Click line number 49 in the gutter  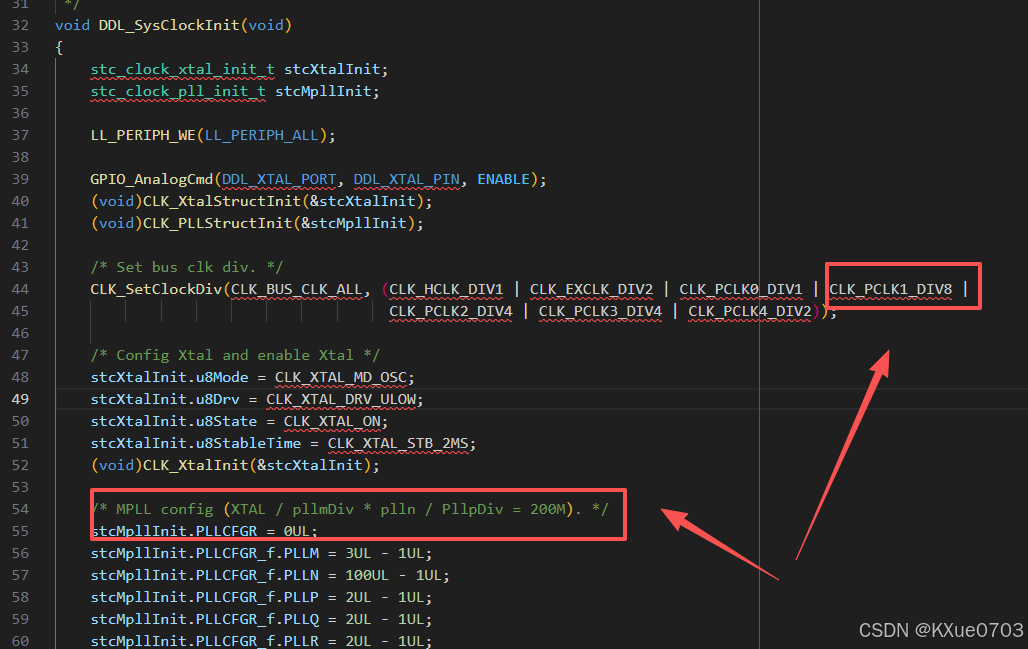[x=20, y=399]
